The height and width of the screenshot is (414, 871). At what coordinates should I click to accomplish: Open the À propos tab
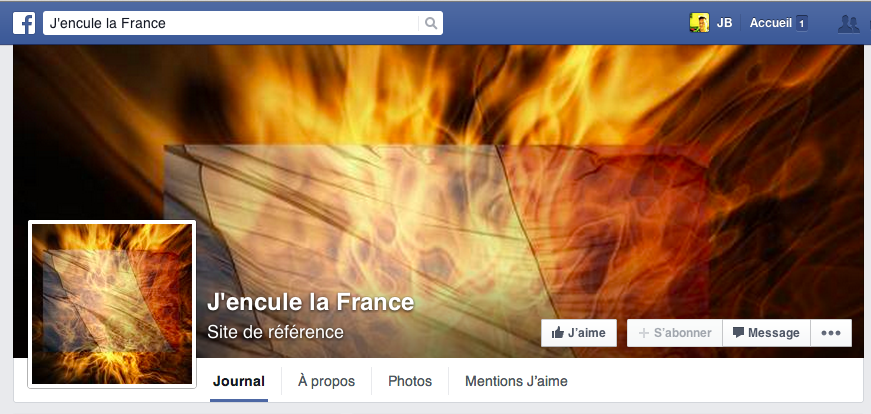click(326, 381)
